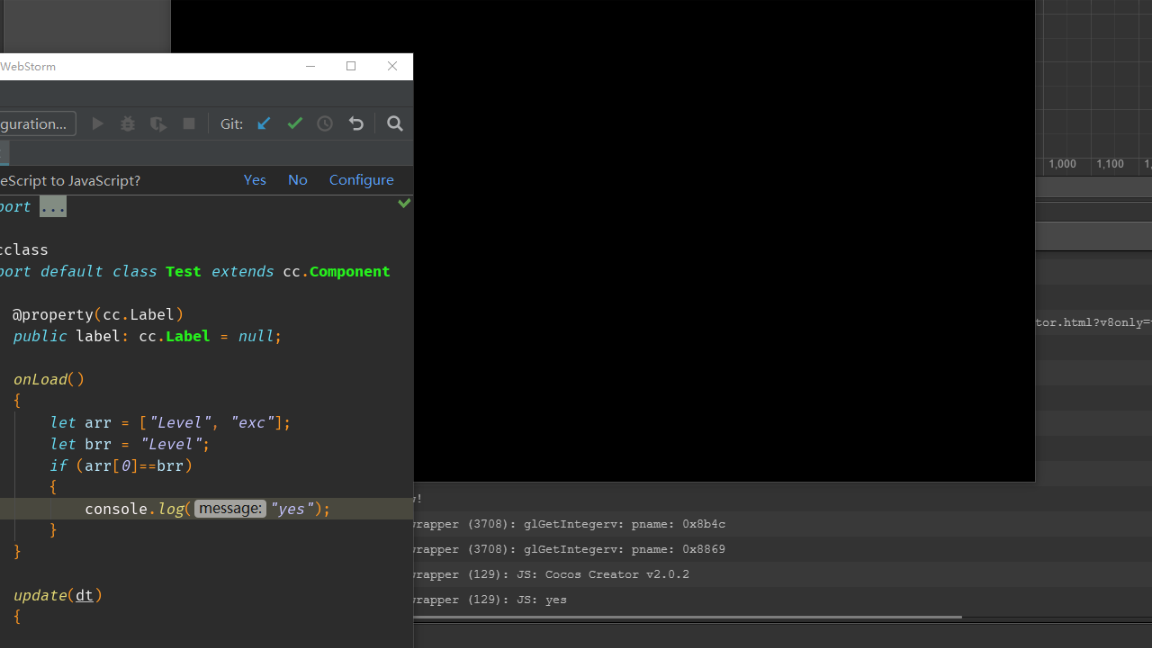Click the Git Commit green checkmark icon
This screenshot has width=1152, height=648.
[x=295, y=123]
